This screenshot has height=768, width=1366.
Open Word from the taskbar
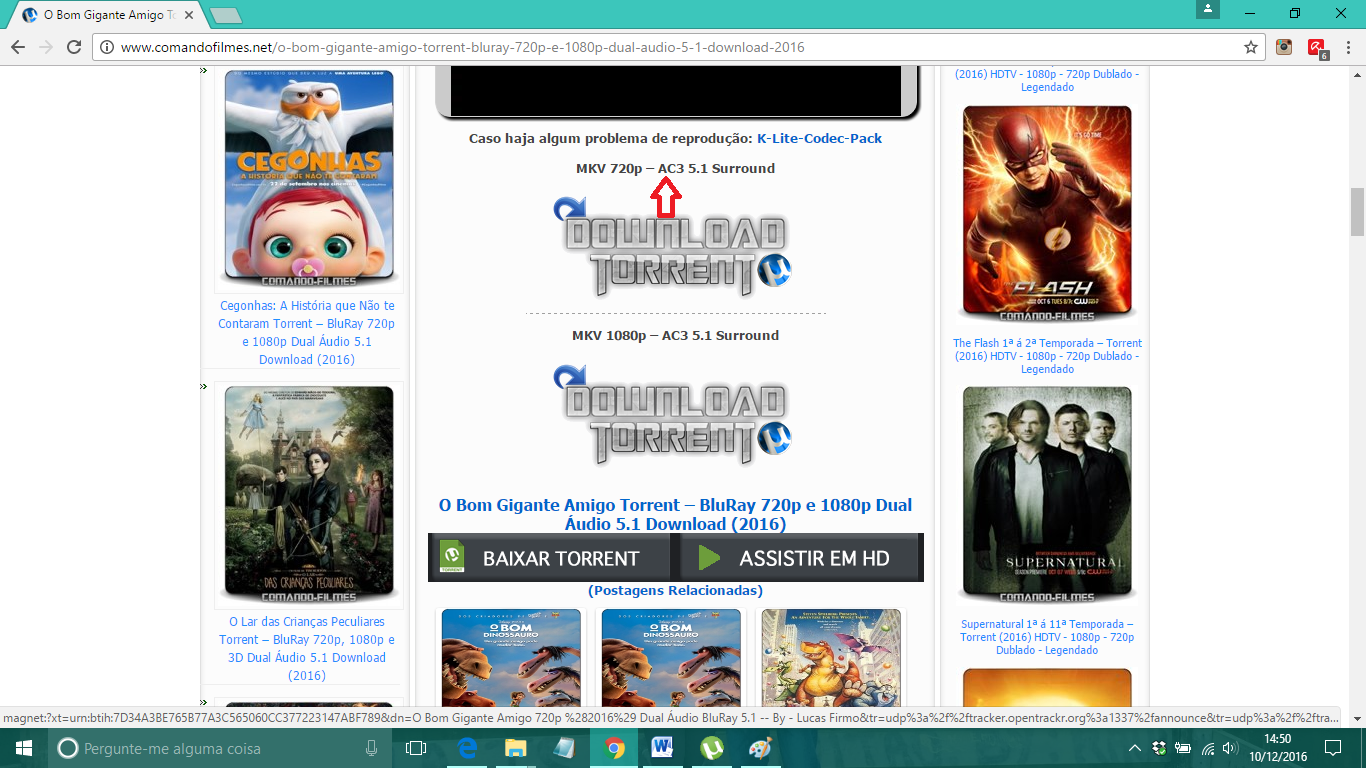(663, 747)
